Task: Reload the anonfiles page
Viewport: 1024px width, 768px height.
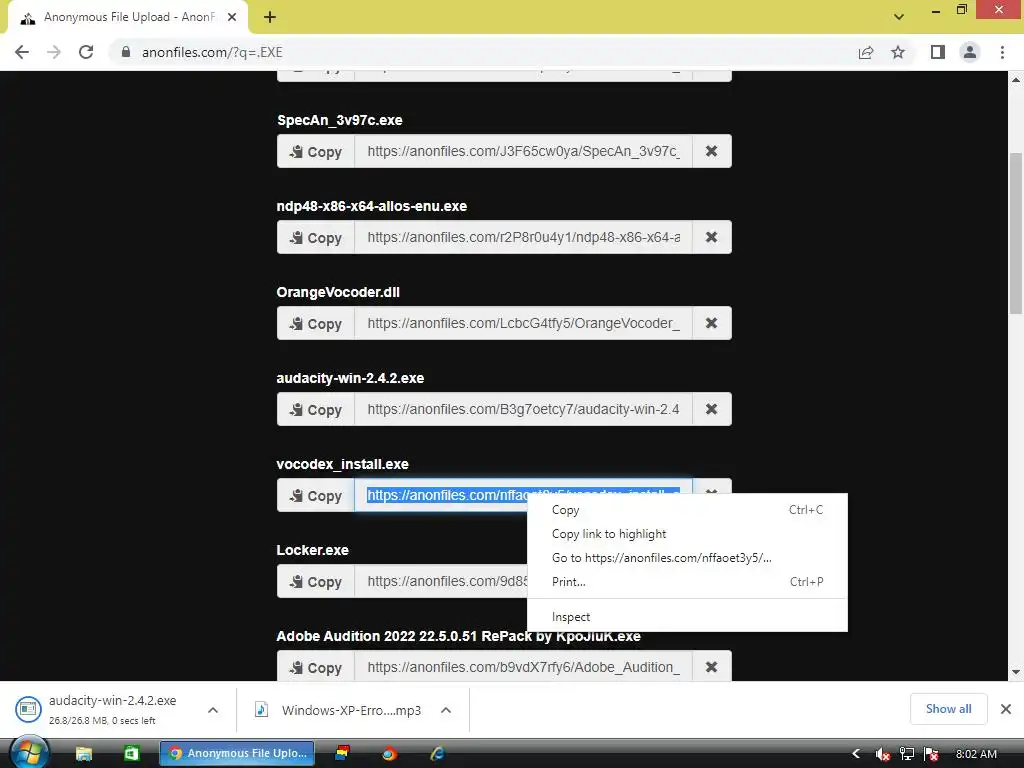Action: [x=86, y=52]
